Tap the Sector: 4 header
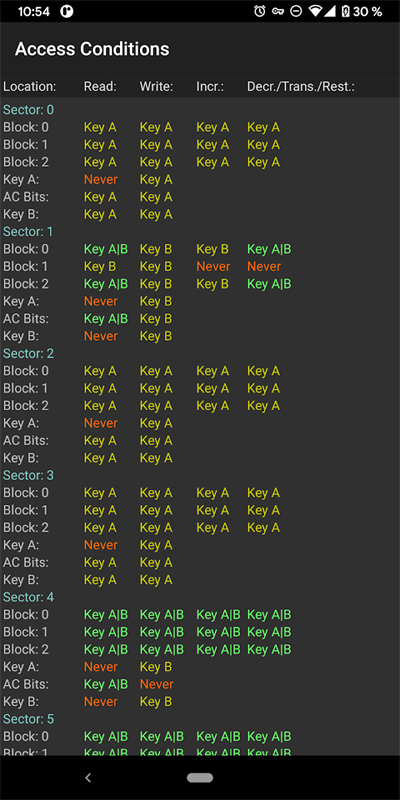Screen dimensions: 400x800 coord(29,597)
